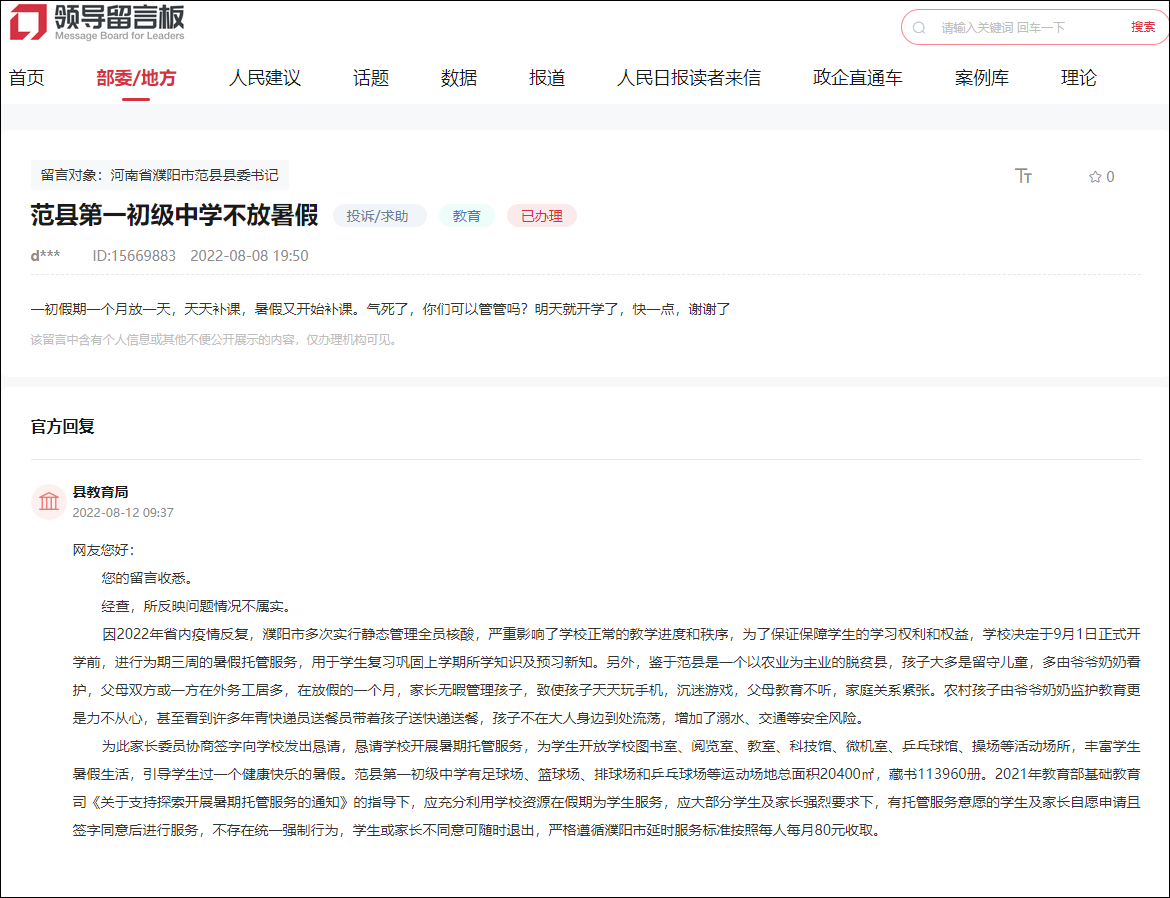This screenshot has height=898, width=1170.
Task: Click the 县教育局 avatar icon
Action: tap(48, 501)
